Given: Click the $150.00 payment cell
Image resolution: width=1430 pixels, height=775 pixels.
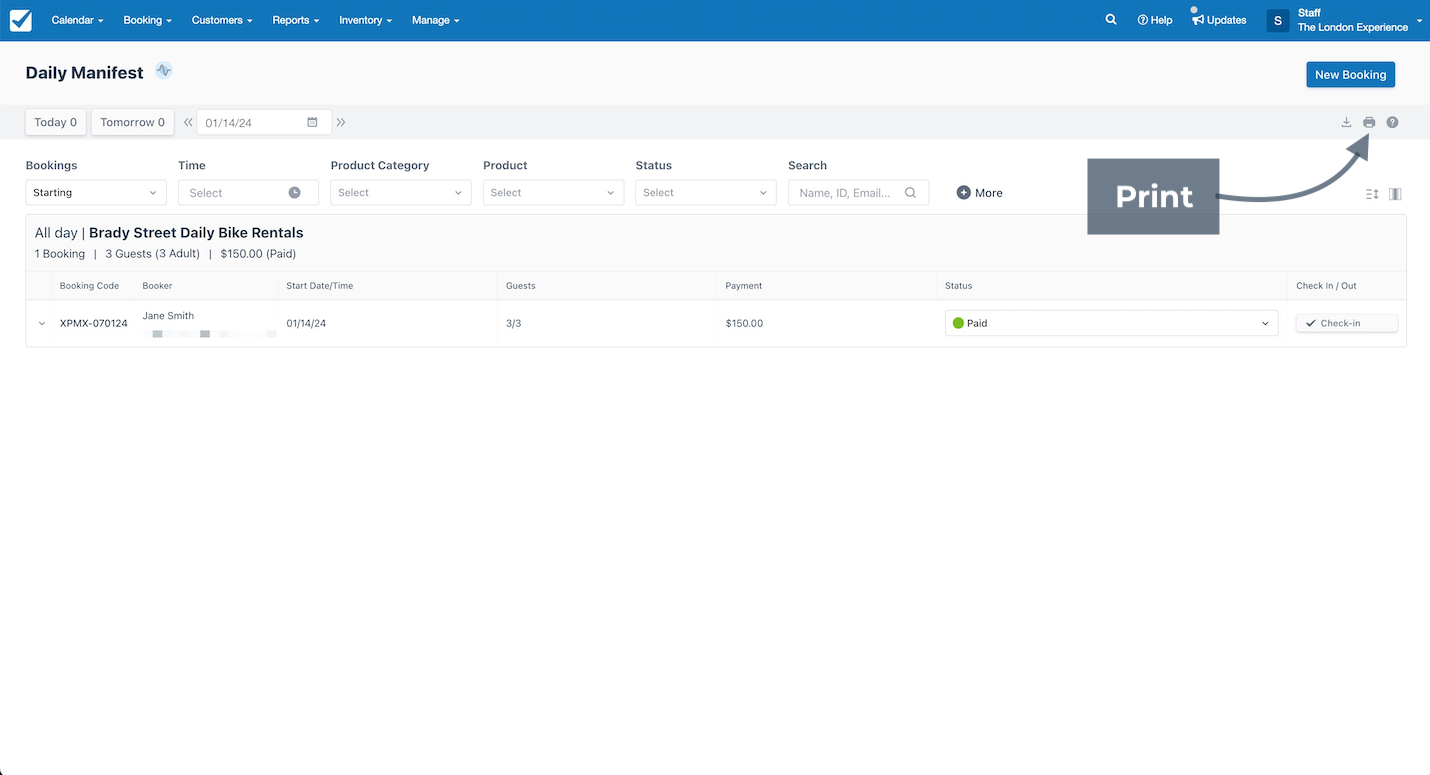Looking at the screenshot, I should pyautogui.click(x=744, y=324).
